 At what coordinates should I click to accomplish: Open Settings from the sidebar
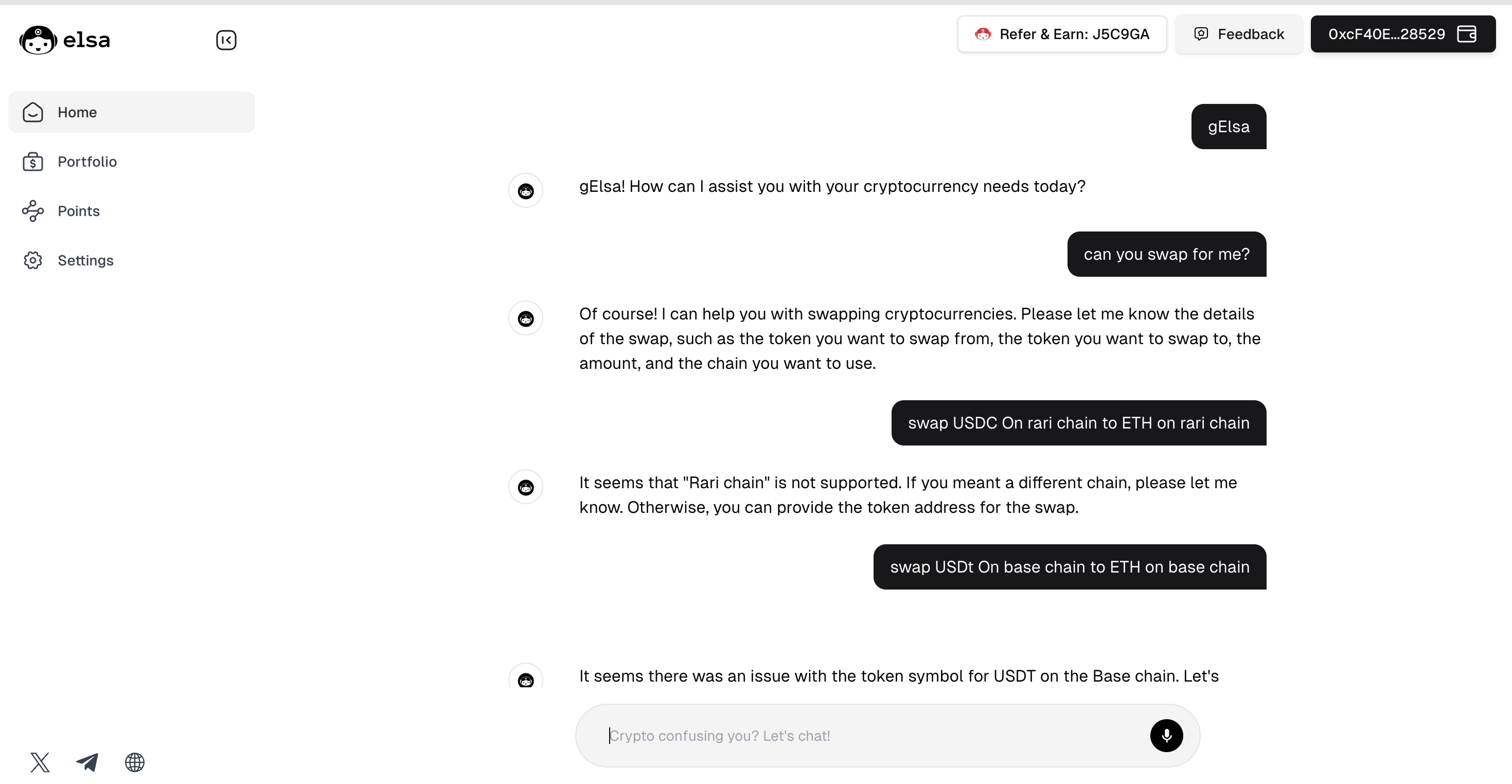pyautogui.click(x=132, y=260)
